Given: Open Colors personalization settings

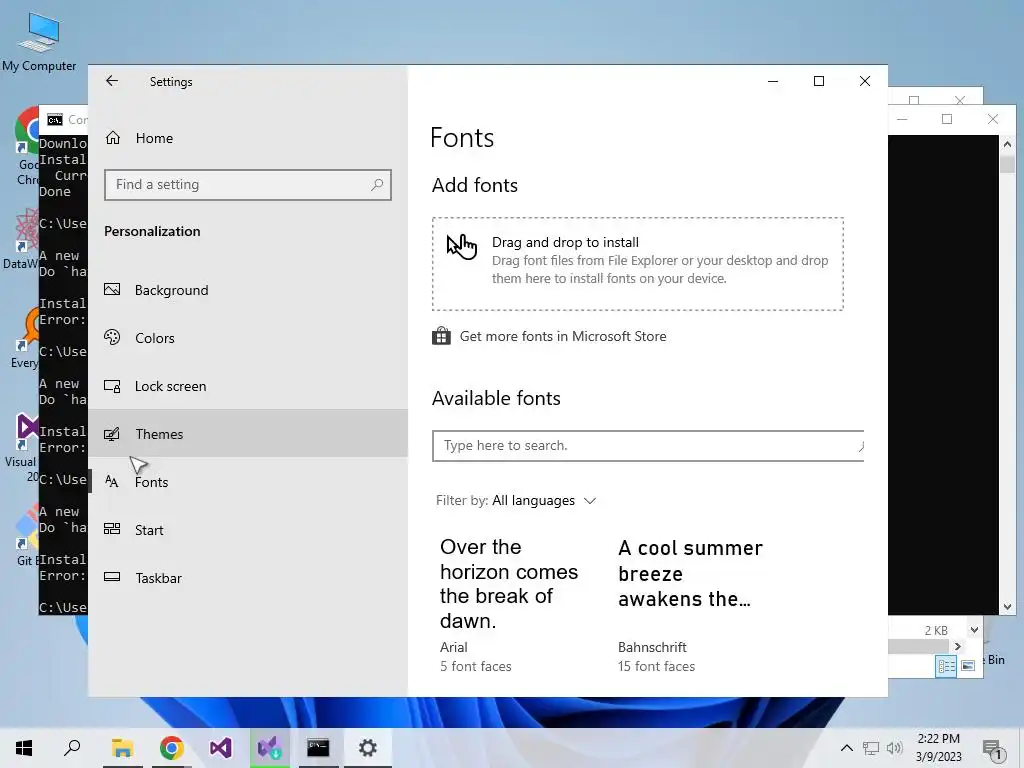Looking at the screenshot, I should pos(248,338).
